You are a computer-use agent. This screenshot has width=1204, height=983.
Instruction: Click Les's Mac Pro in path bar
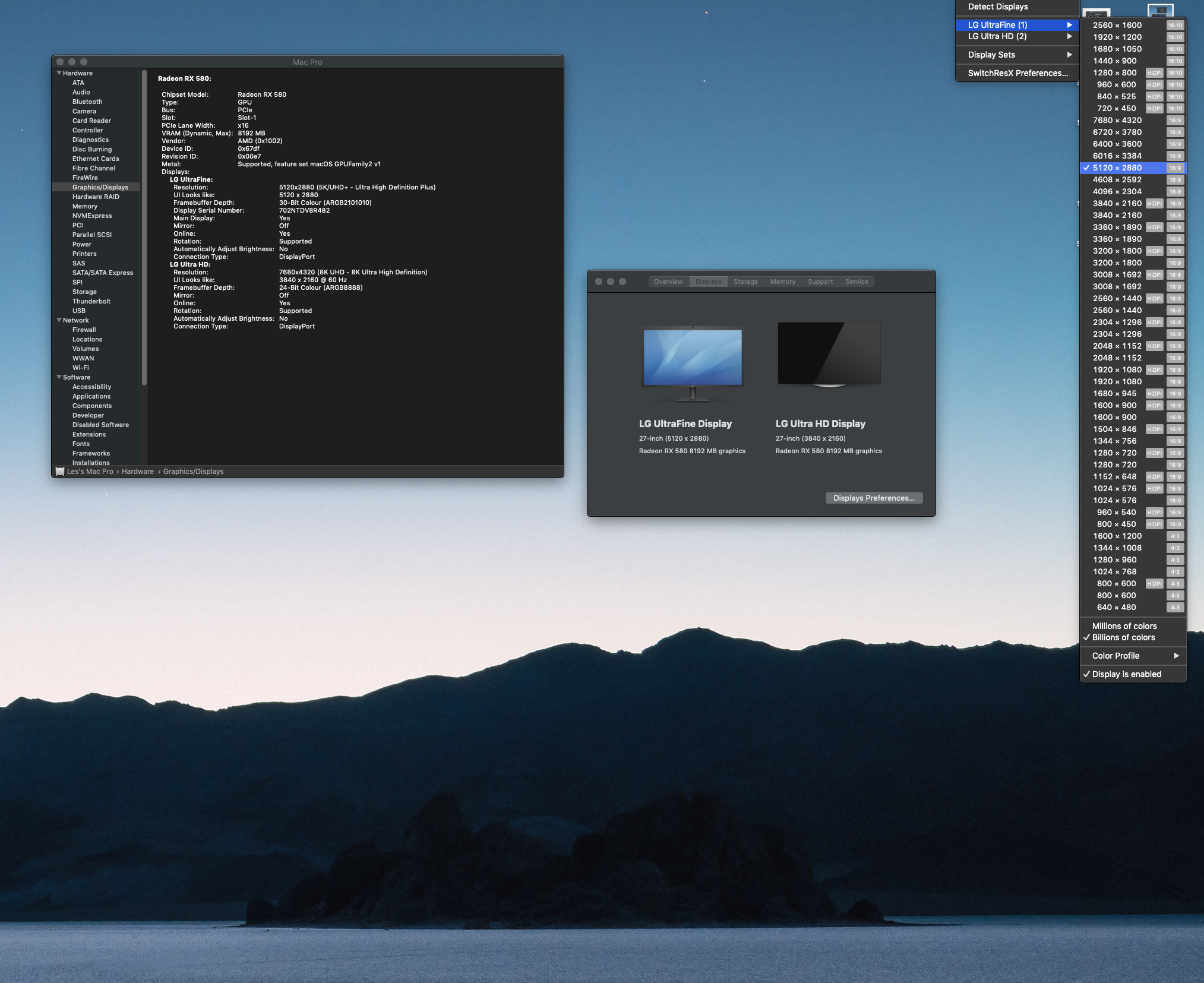click(90, 472)
